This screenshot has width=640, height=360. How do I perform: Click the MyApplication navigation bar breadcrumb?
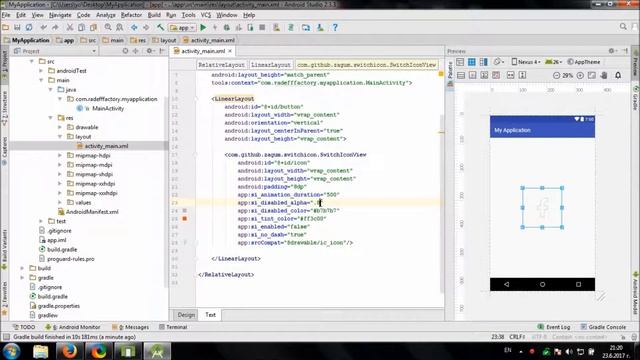tap(27, 40)
